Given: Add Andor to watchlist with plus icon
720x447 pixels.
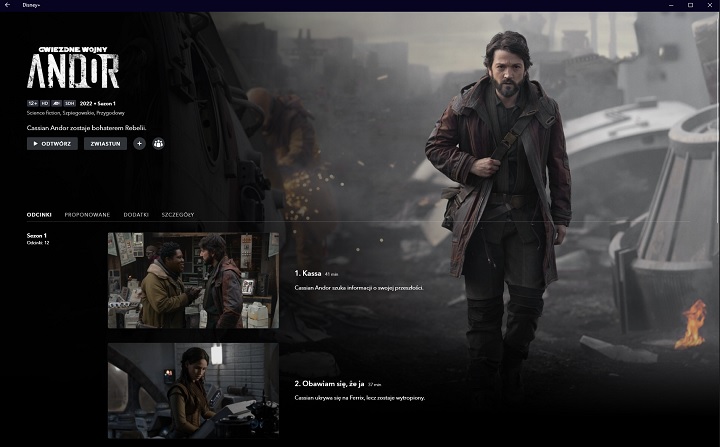Looking at the screenshot, I should [x=139, y=143].
